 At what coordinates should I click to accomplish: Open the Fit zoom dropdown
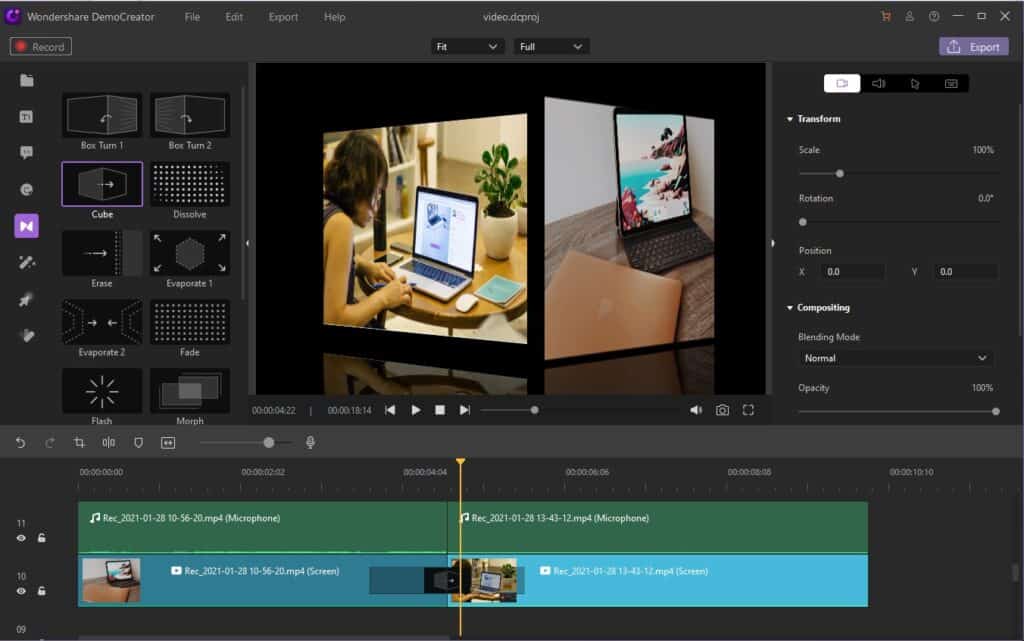(x=467, y=47)
